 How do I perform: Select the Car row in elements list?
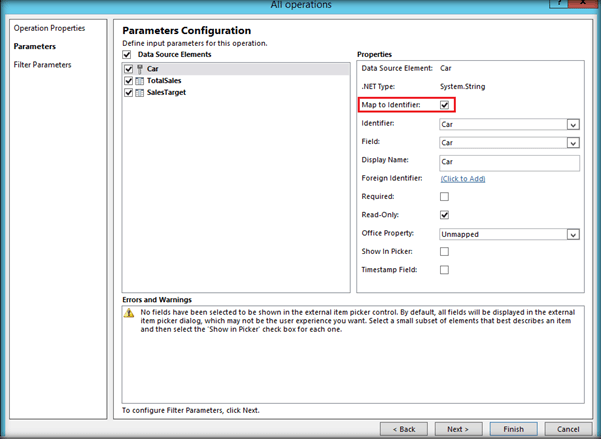tap(236, 69)
